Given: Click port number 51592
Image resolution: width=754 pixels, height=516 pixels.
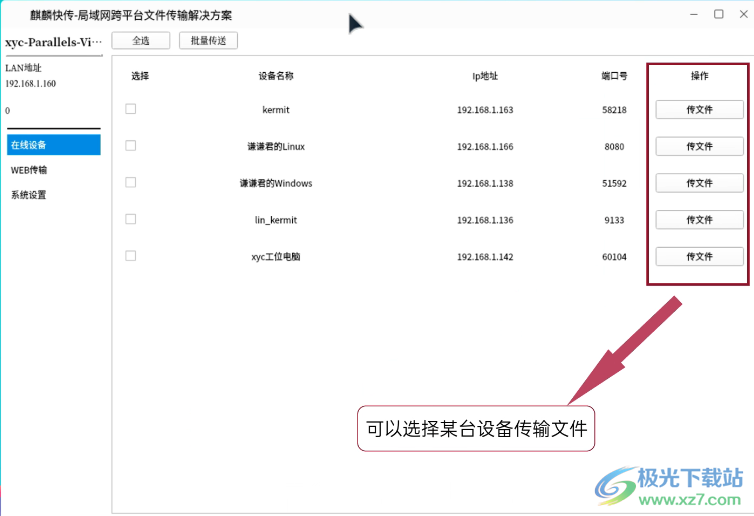Looking at the screenshot, I should tap(614, 183).
